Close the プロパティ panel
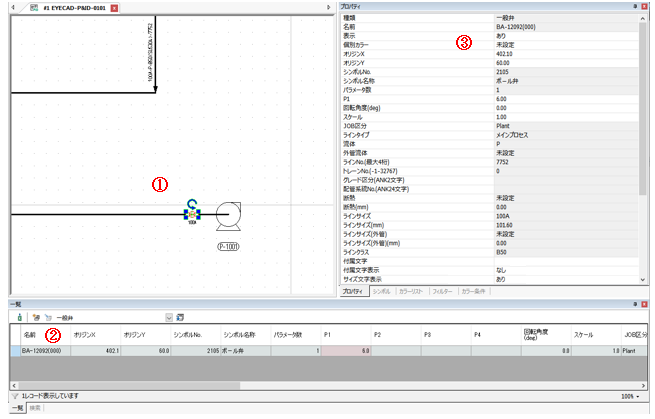The height and width of the screenshot is (419, 655). (644, 6)
